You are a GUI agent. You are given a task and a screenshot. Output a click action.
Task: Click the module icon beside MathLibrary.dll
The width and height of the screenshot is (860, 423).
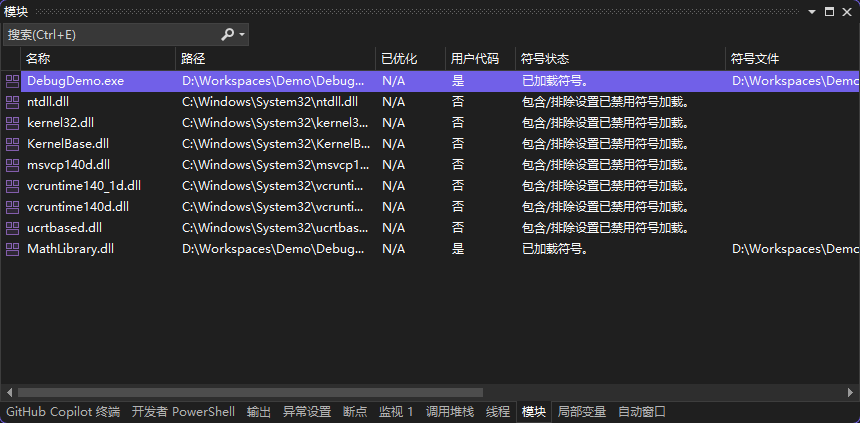12,249
